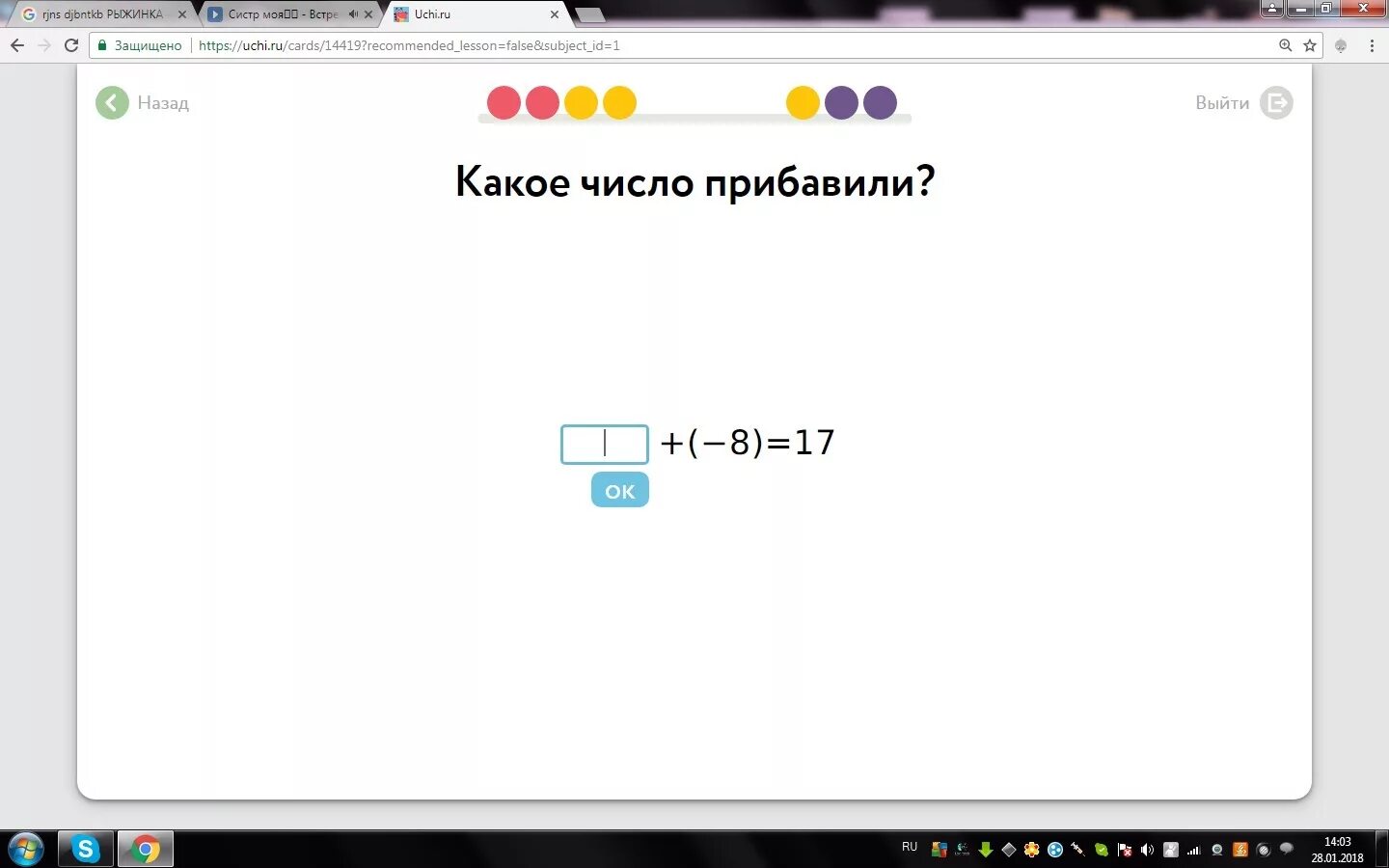Open the green download arrow tray icon
Image resolution: width=1389 pixels, height=868 pixels.
tap(986, 850)
